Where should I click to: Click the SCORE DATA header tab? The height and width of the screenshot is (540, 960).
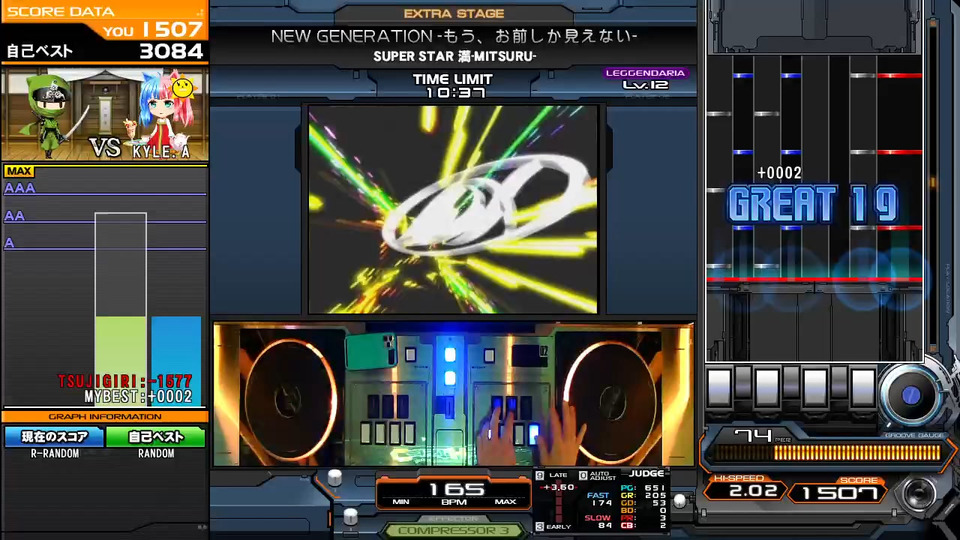click(61, 11)
